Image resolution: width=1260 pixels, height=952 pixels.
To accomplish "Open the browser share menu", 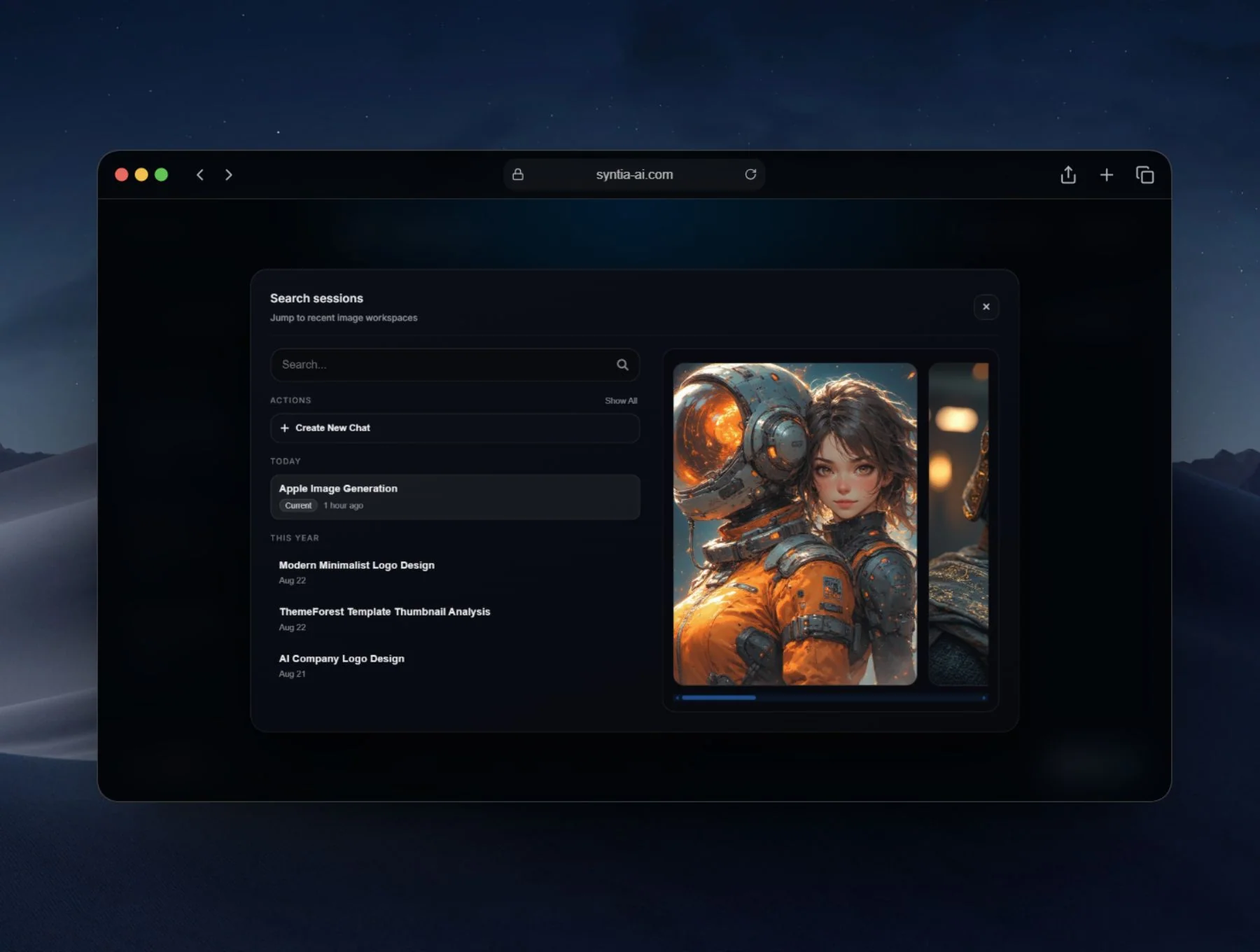I will (1068, 174).
